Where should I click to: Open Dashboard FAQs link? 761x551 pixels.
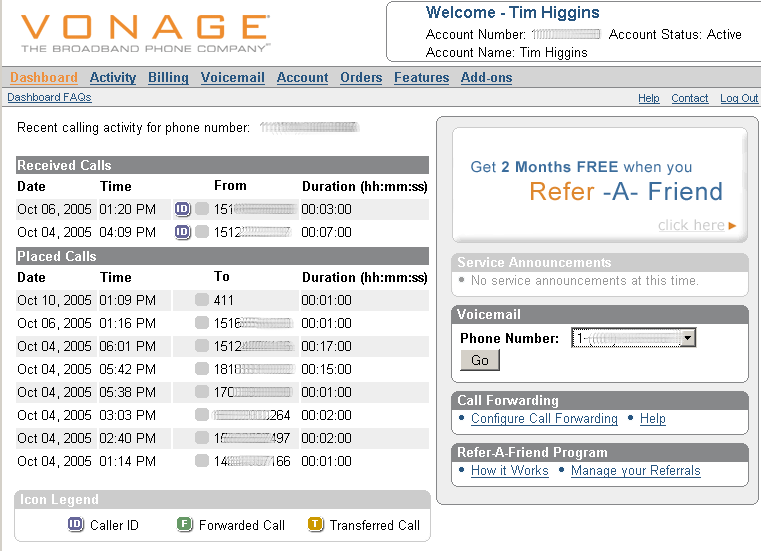(49, 98)
